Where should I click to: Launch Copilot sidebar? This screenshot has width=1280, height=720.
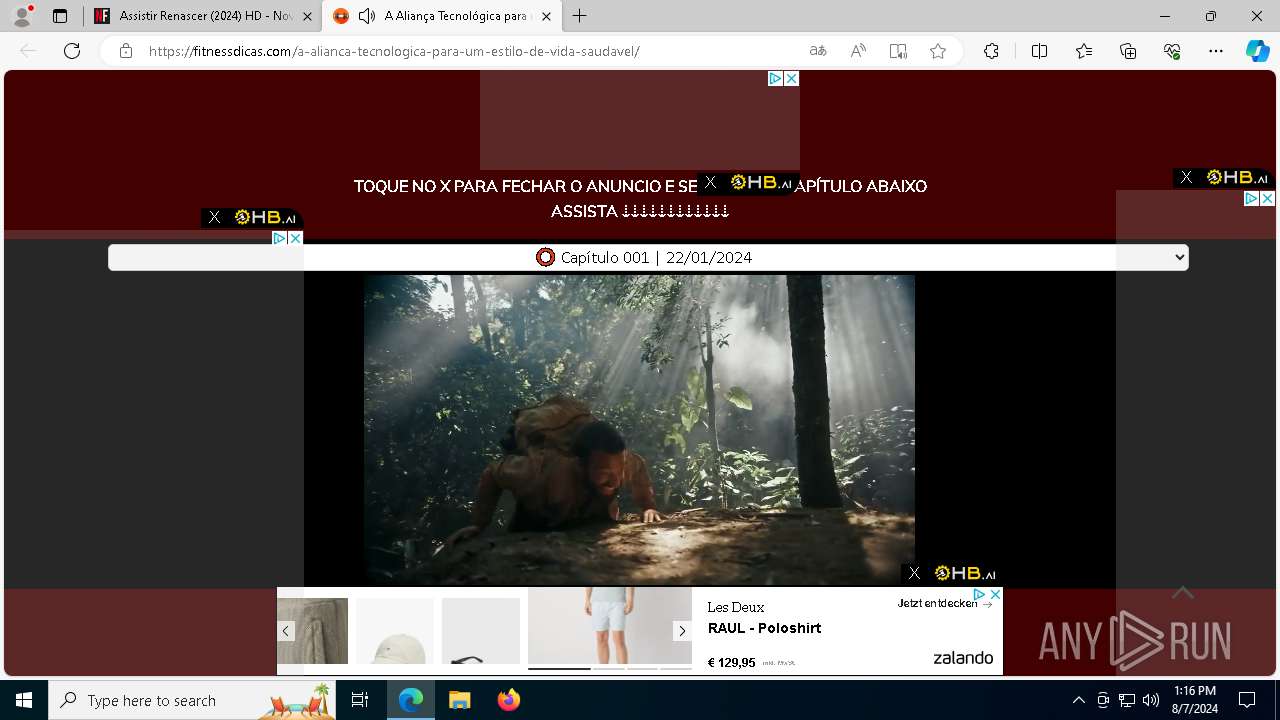1257,51
